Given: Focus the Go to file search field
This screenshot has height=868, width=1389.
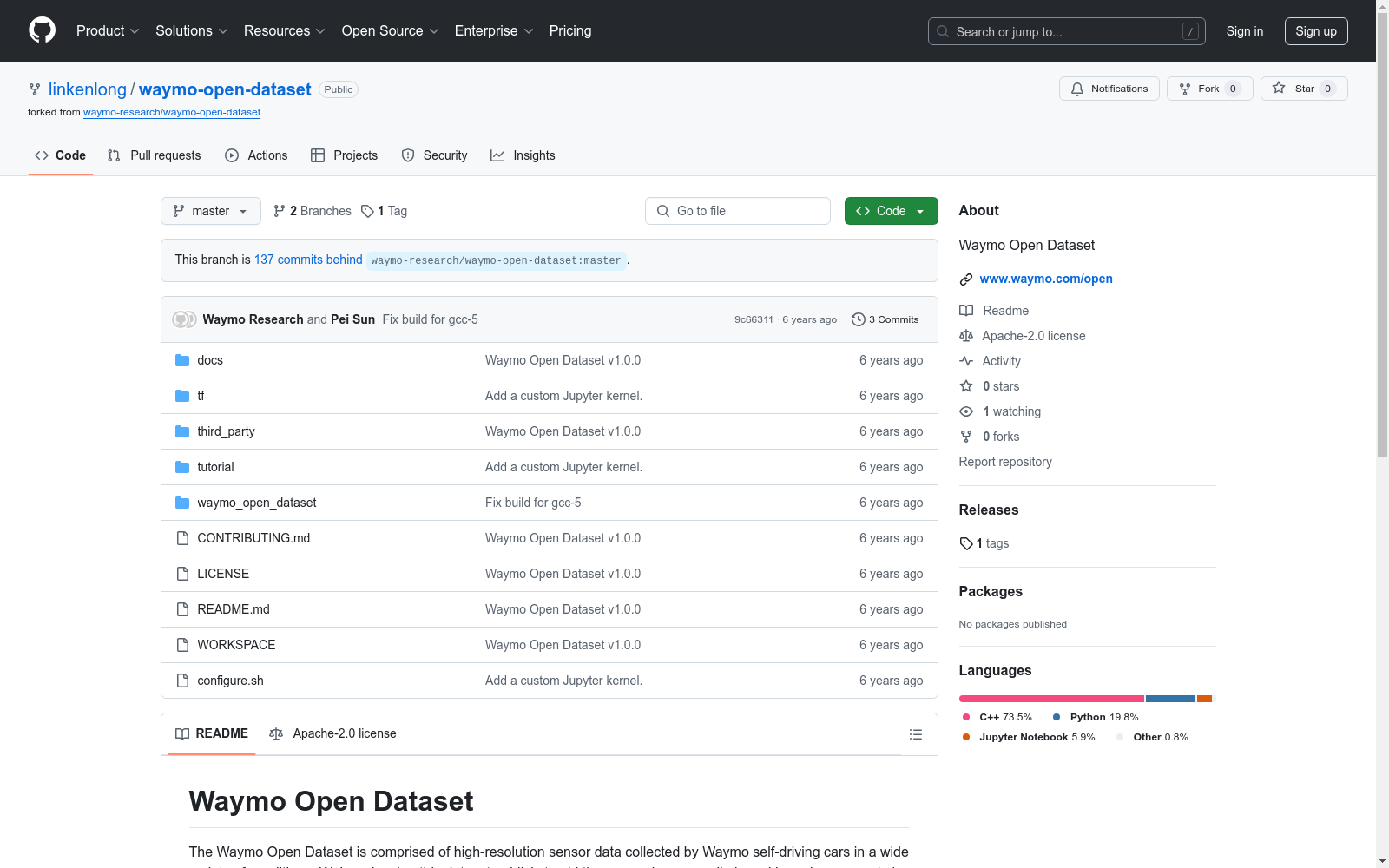Looking at the screenshot, I should coord(738,211).
